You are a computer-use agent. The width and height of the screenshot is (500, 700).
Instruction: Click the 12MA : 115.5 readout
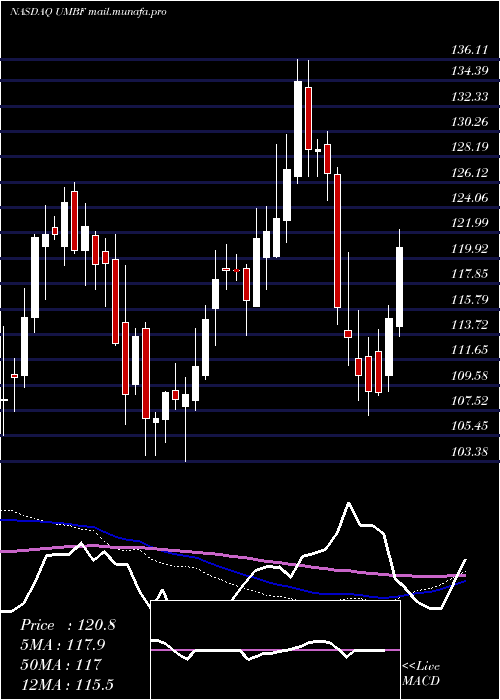(67, 684)
